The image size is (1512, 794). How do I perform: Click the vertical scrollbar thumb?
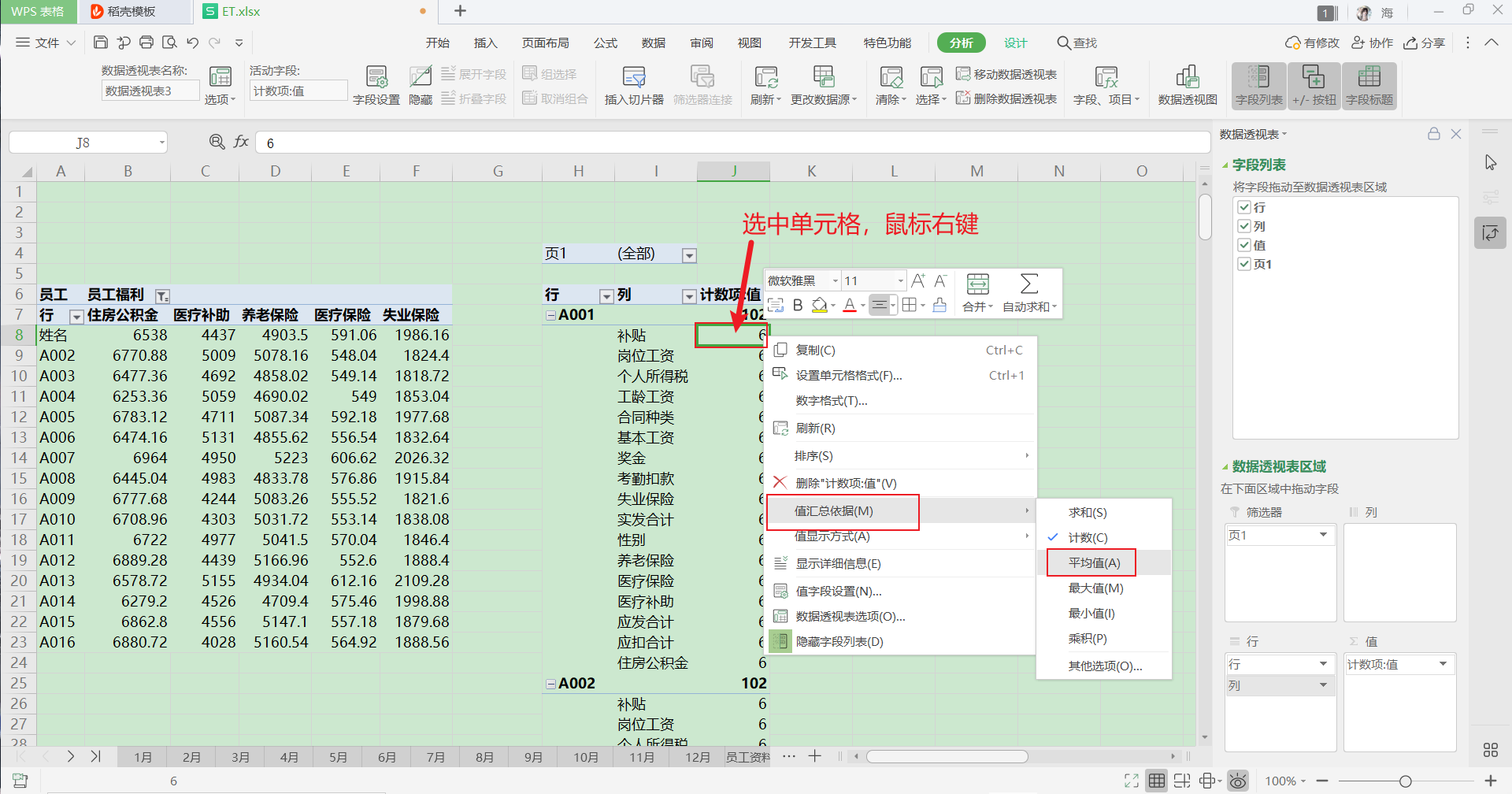click(x=1205, y=216)
